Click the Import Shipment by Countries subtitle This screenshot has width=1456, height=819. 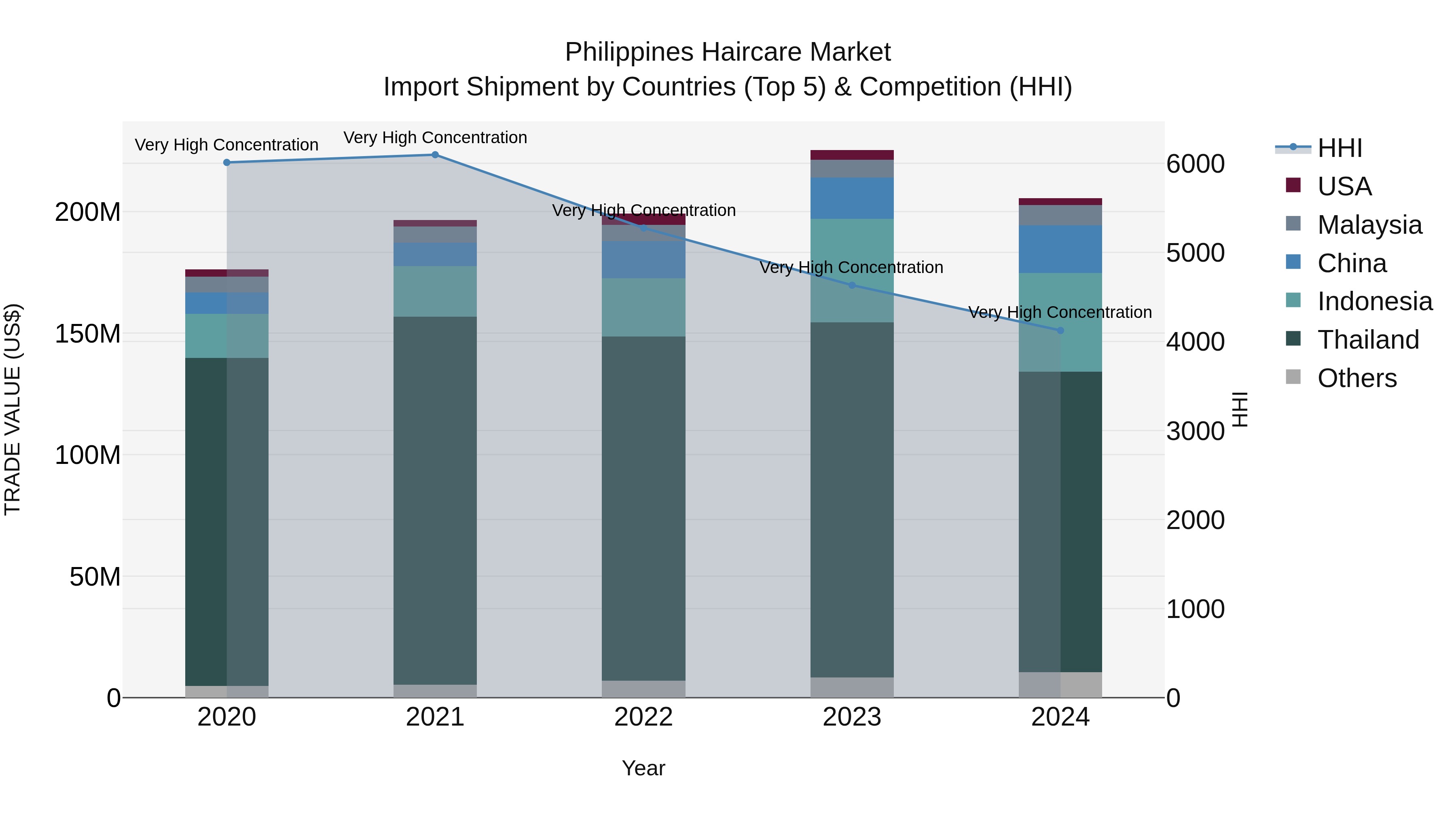[728, 87]
